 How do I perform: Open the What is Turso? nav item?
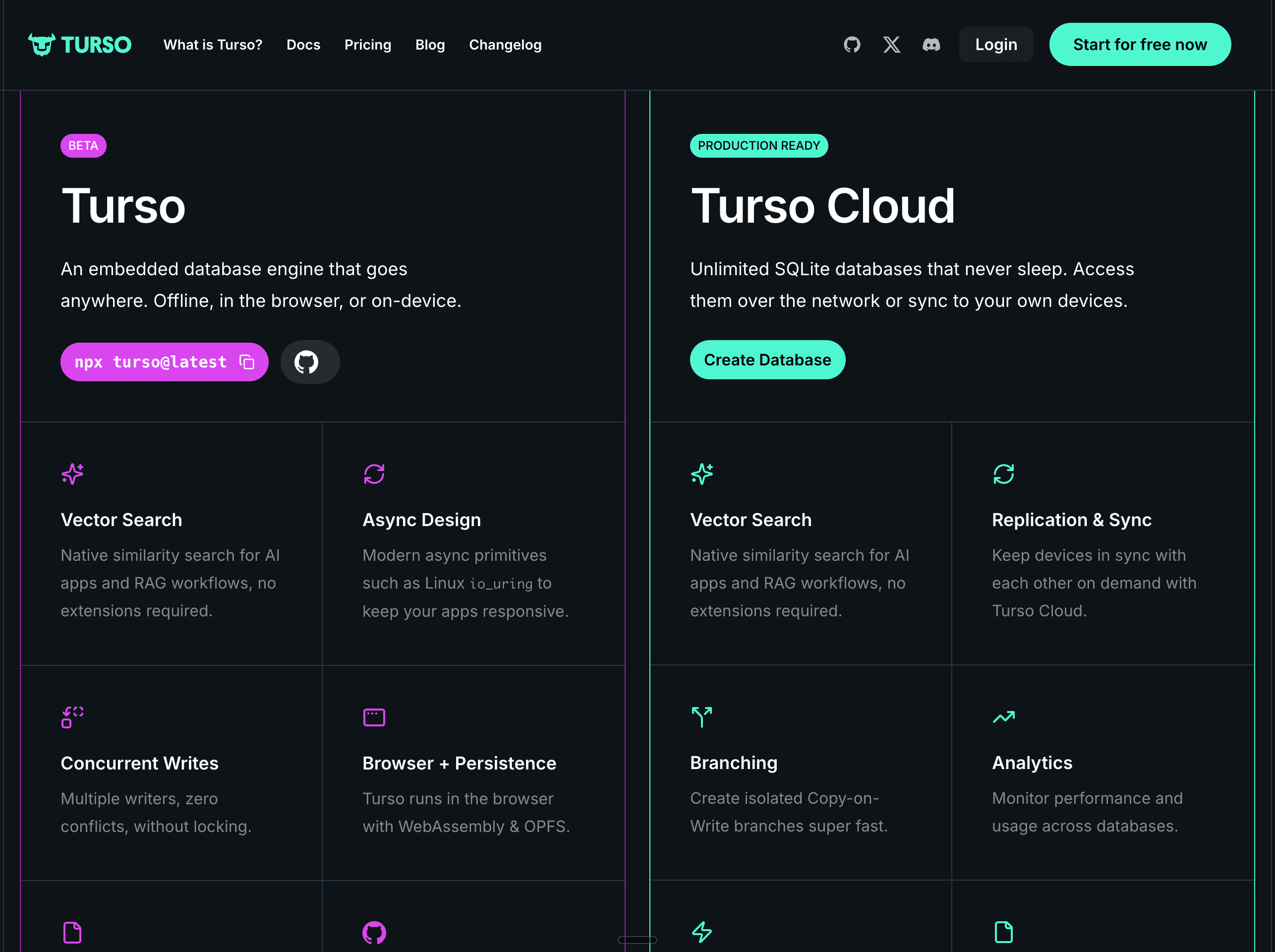click(213, 44)
